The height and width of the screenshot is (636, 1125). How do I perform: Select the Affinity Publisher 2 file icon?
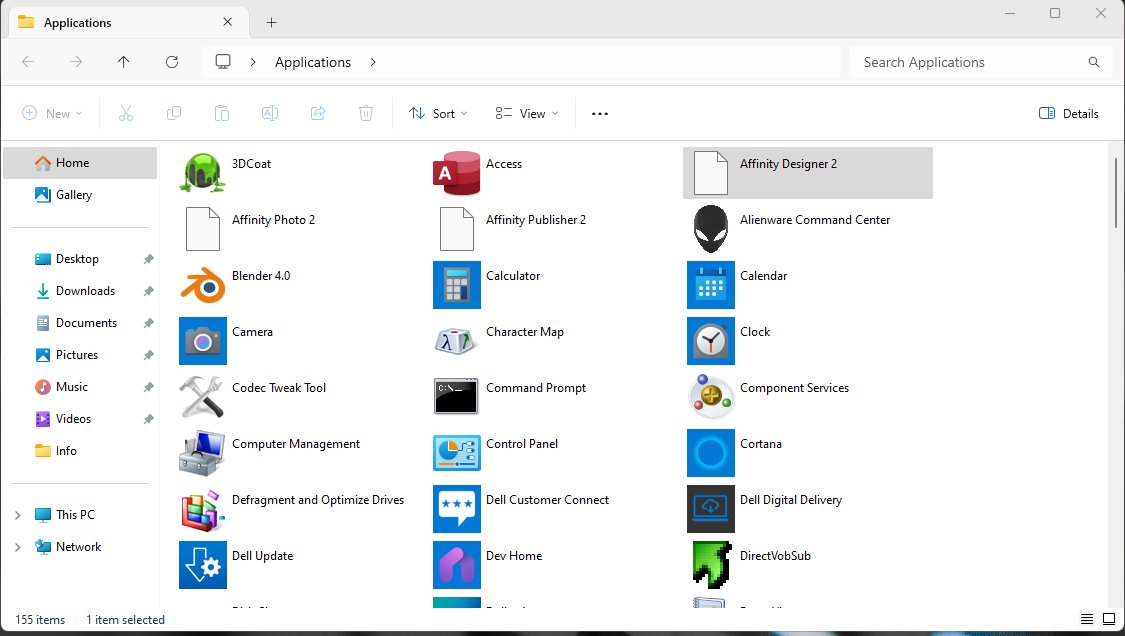tap(456, 228)
